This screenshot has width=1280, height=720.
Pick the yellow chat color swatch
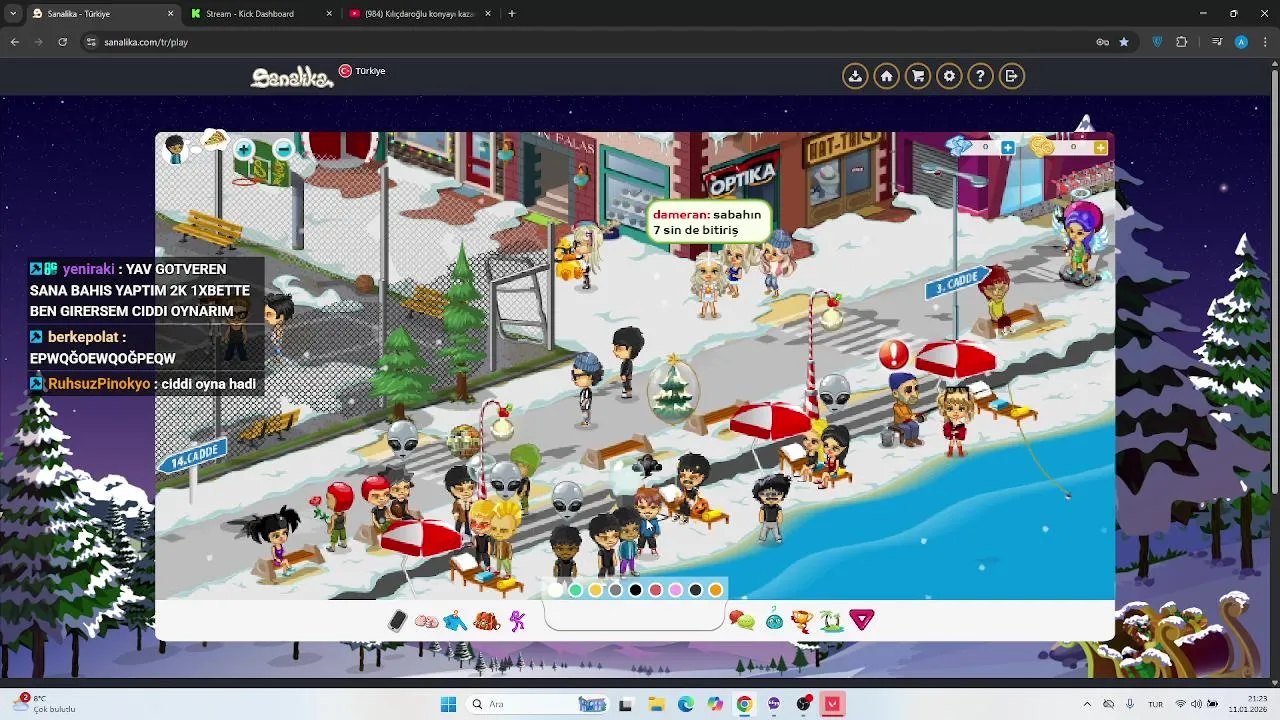[596, 590]
